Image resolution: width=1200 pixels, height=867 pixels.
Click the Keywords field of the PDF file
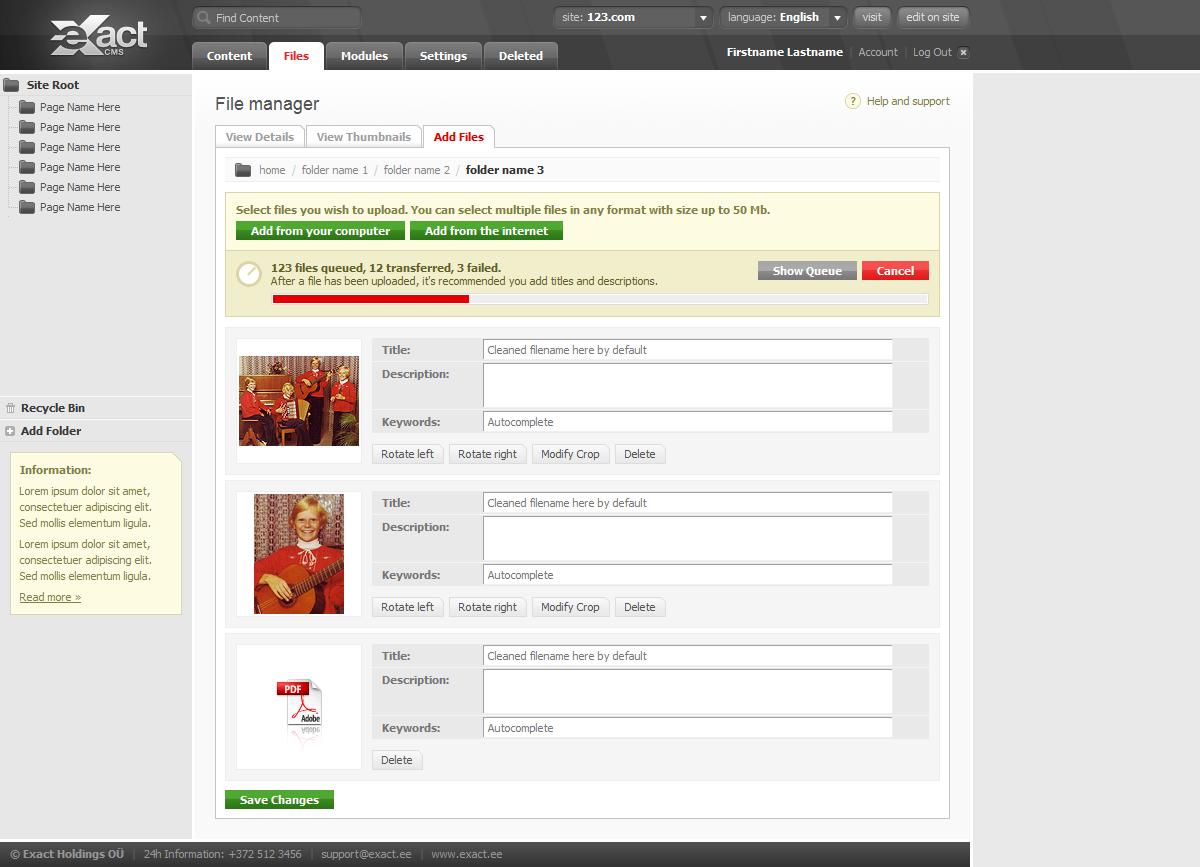[x=688, y=728]
